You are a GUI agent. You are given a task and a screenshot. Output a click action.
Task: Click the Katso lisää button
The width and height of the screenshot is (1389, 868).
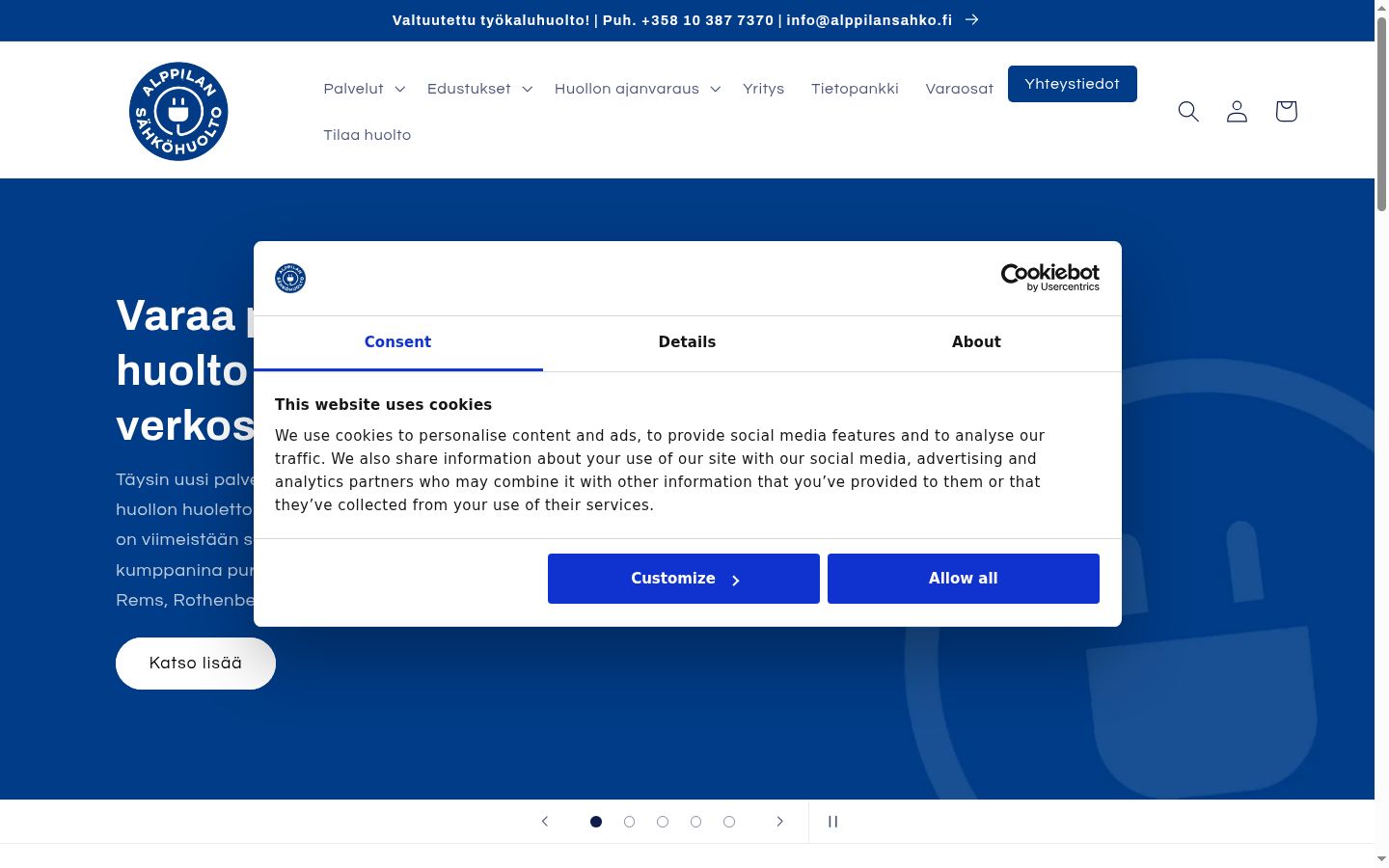(x=196, y=664)
